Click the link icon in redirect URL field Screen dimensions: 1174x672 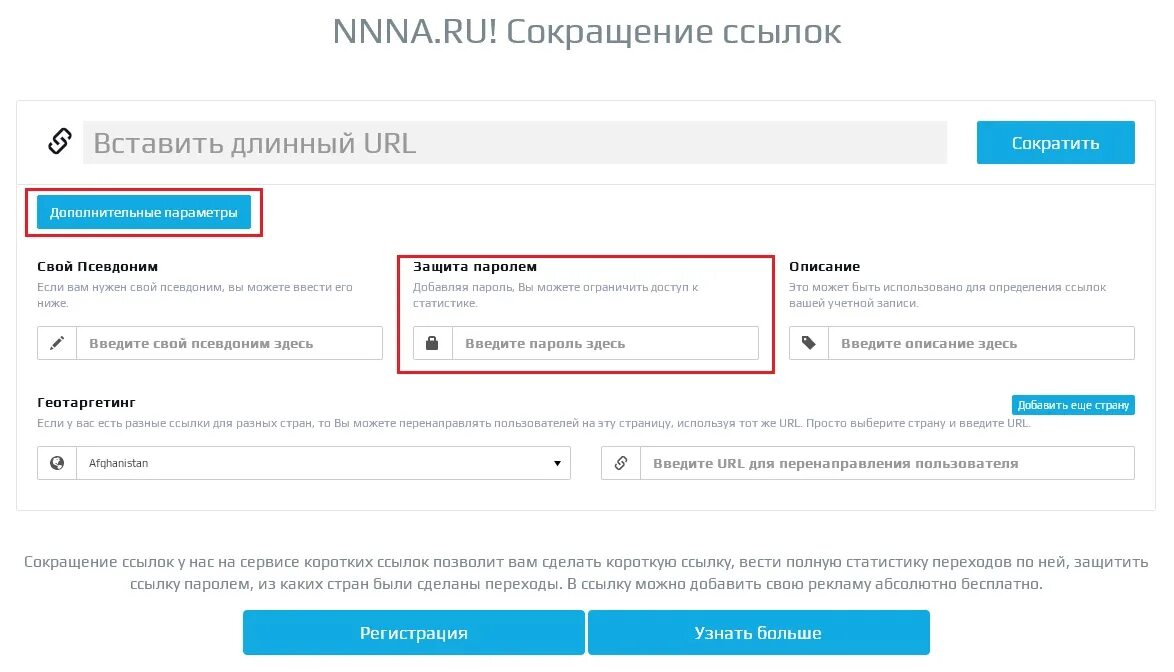click(621, 463)
